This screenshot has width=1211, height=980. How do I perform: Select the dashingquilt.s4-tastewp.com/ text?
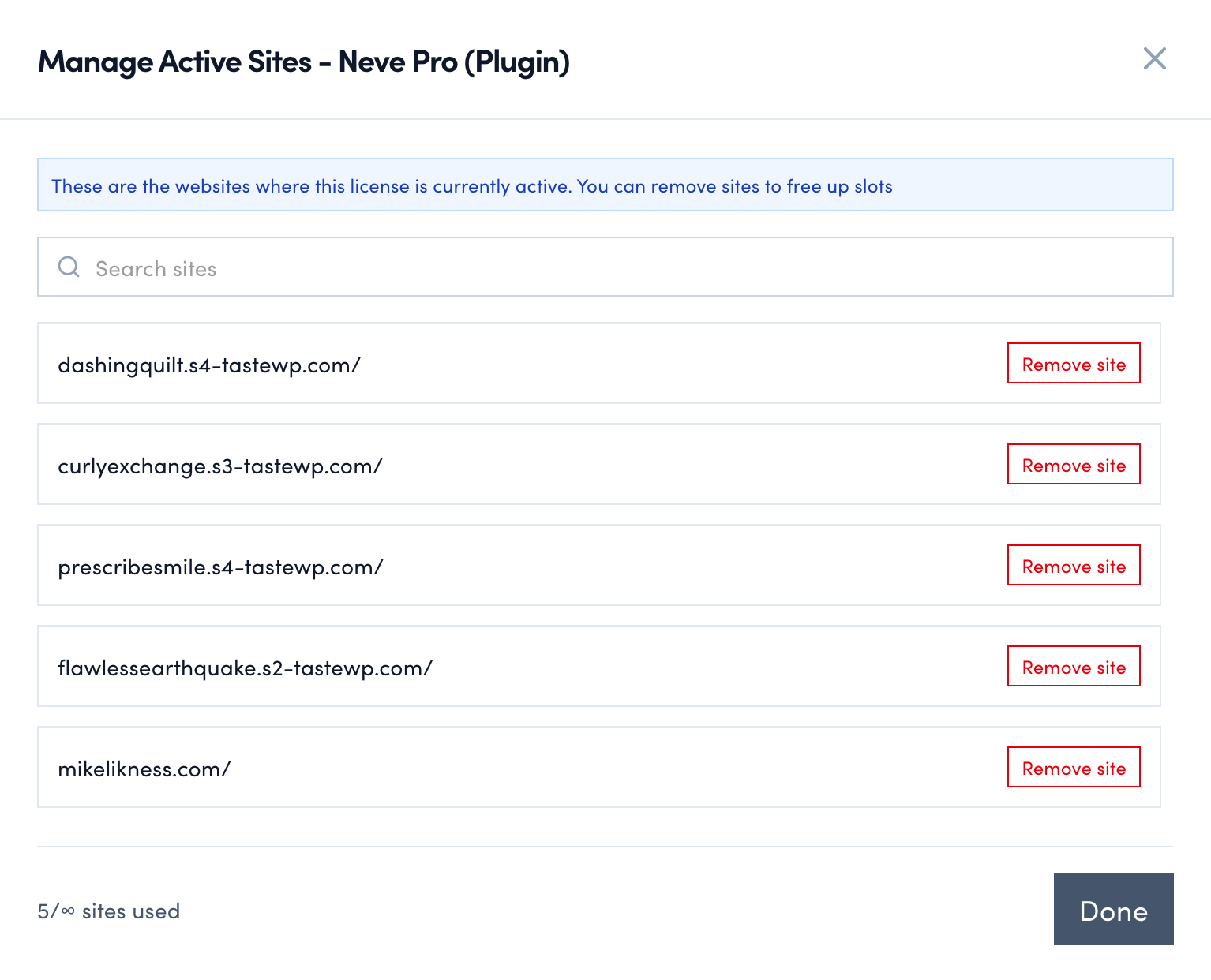209,365
